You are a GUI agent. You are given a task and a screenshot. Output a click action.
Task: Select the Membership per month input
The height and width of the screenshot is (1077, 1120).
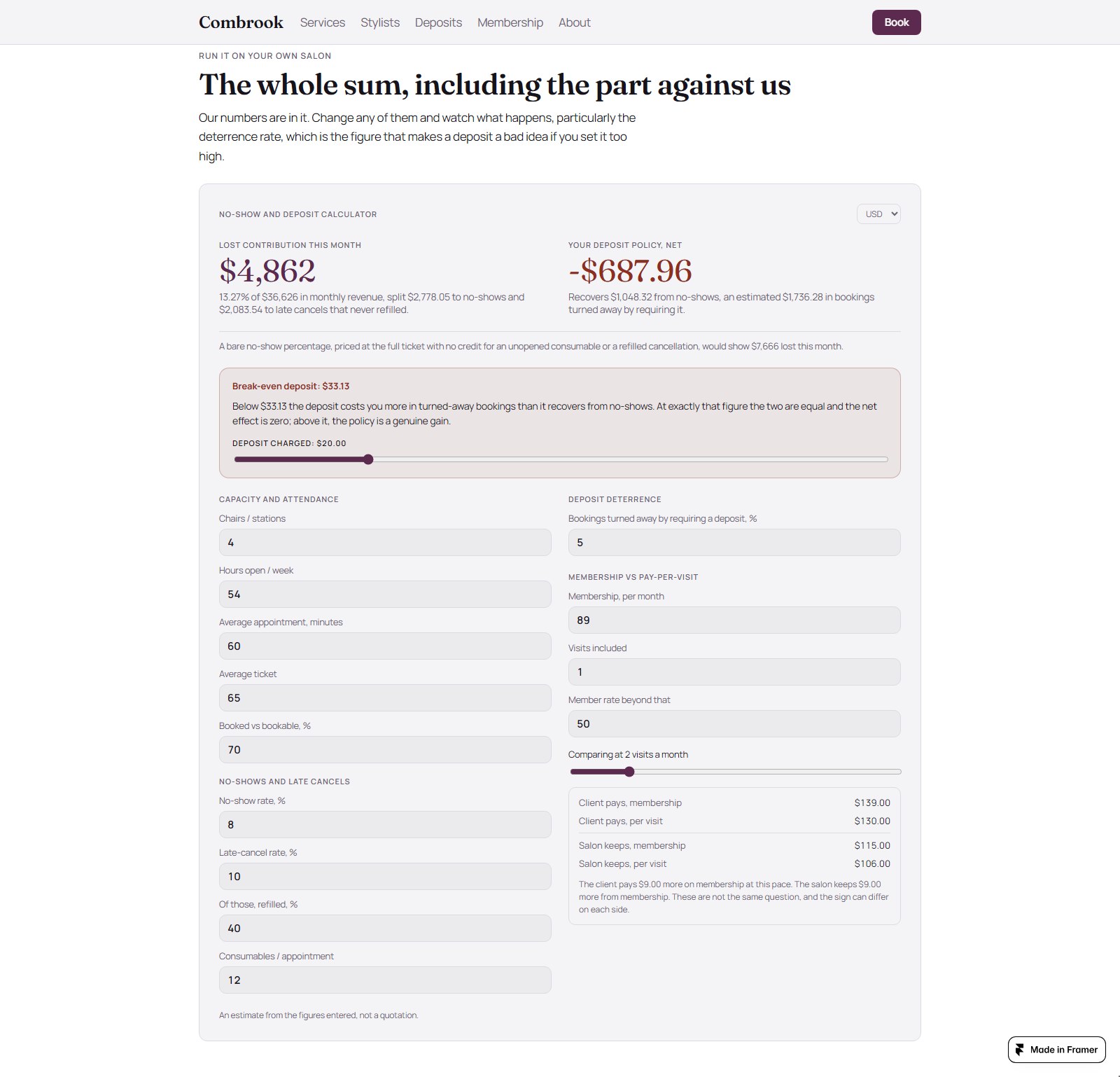(734, 620)
